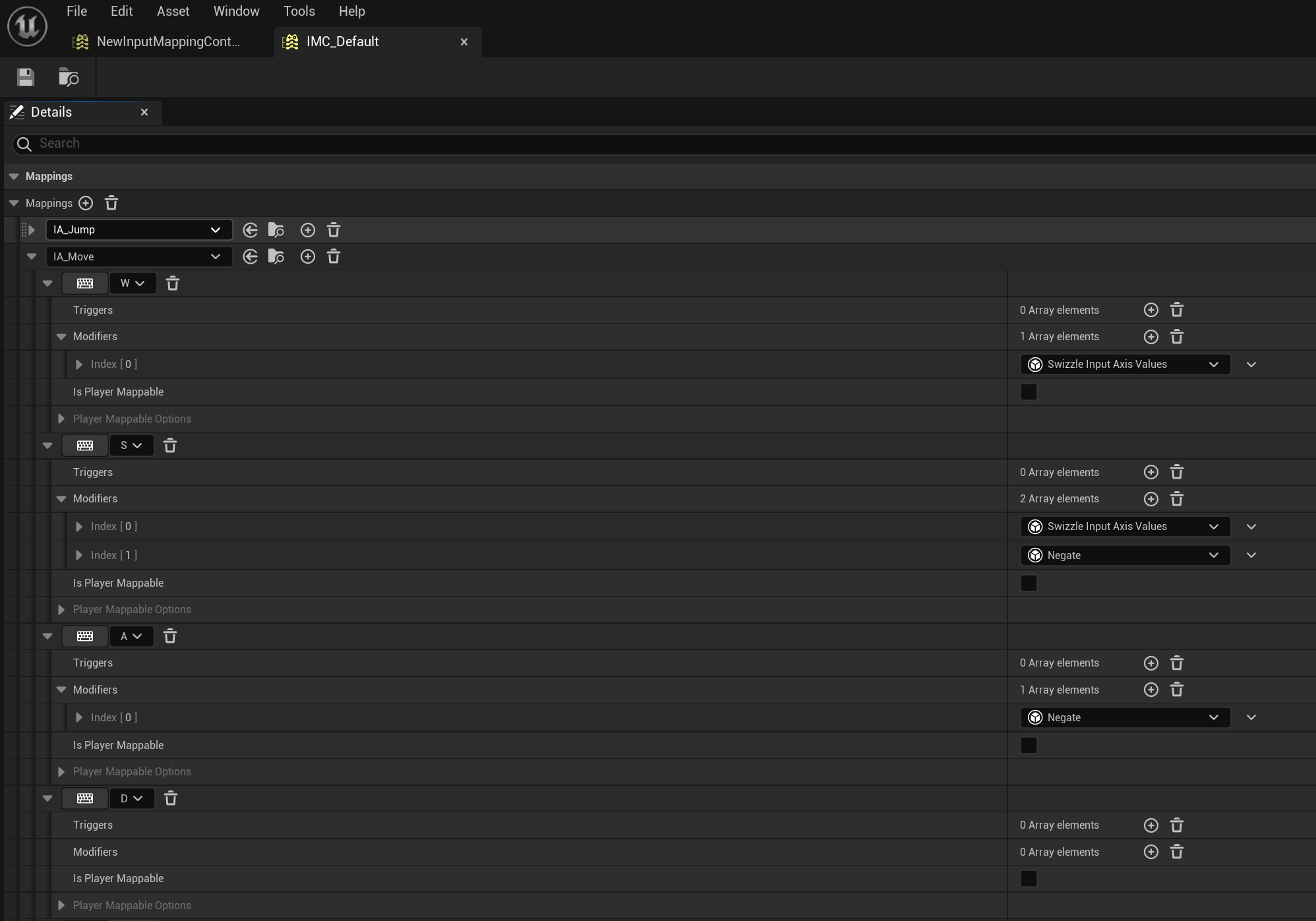Collapse the top Mappings category header
1316x921 pixels.
pos(14,177)
